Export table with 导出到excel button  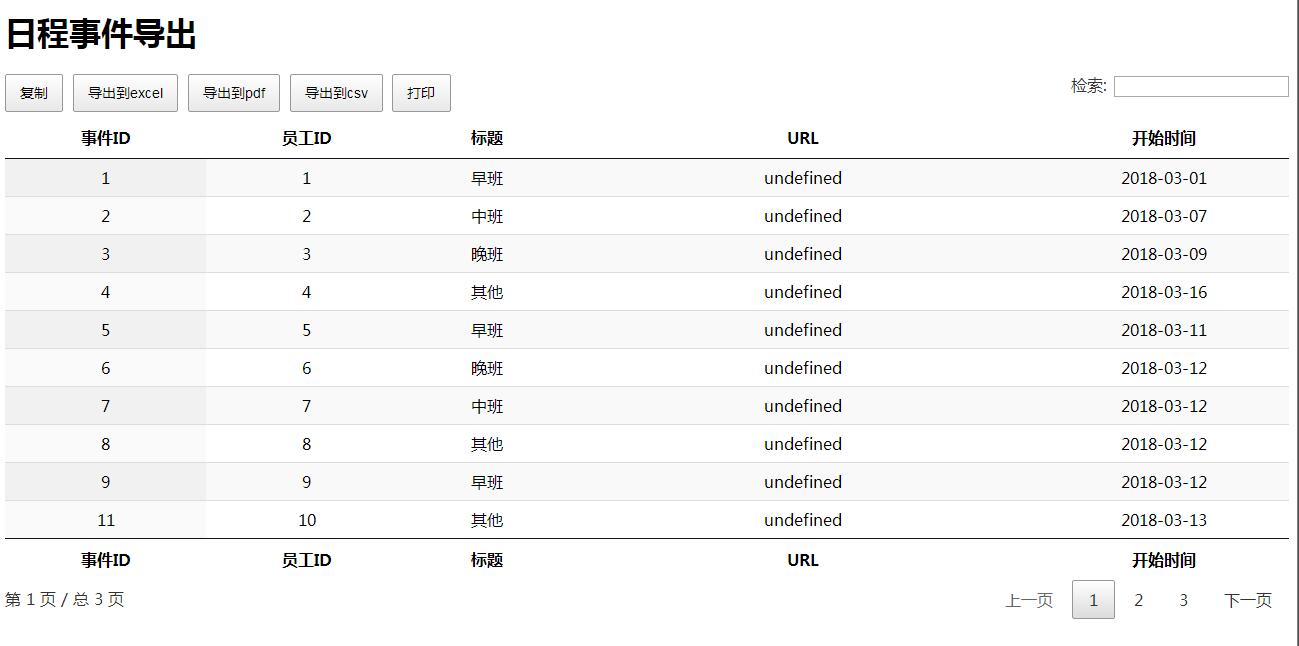[x=125, y=93]
